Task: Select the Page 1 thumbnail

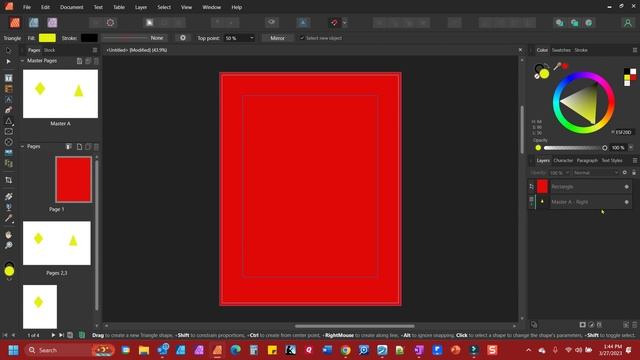Action: (x=73, y=180)
